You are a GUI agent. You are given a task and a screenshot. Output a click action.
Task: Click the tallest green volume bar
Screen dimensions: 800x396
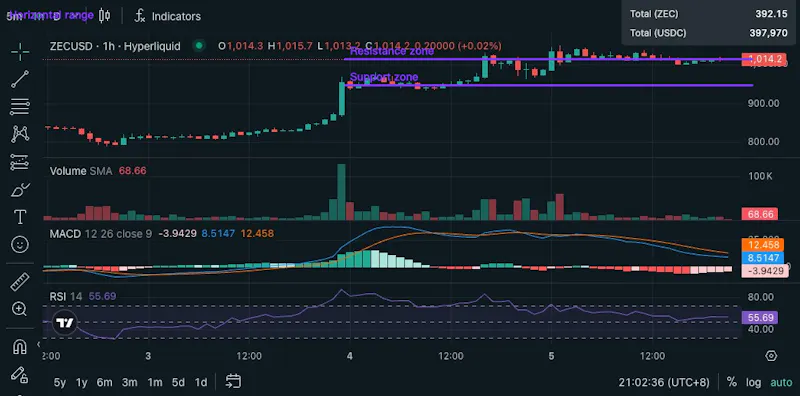(341, 192)
